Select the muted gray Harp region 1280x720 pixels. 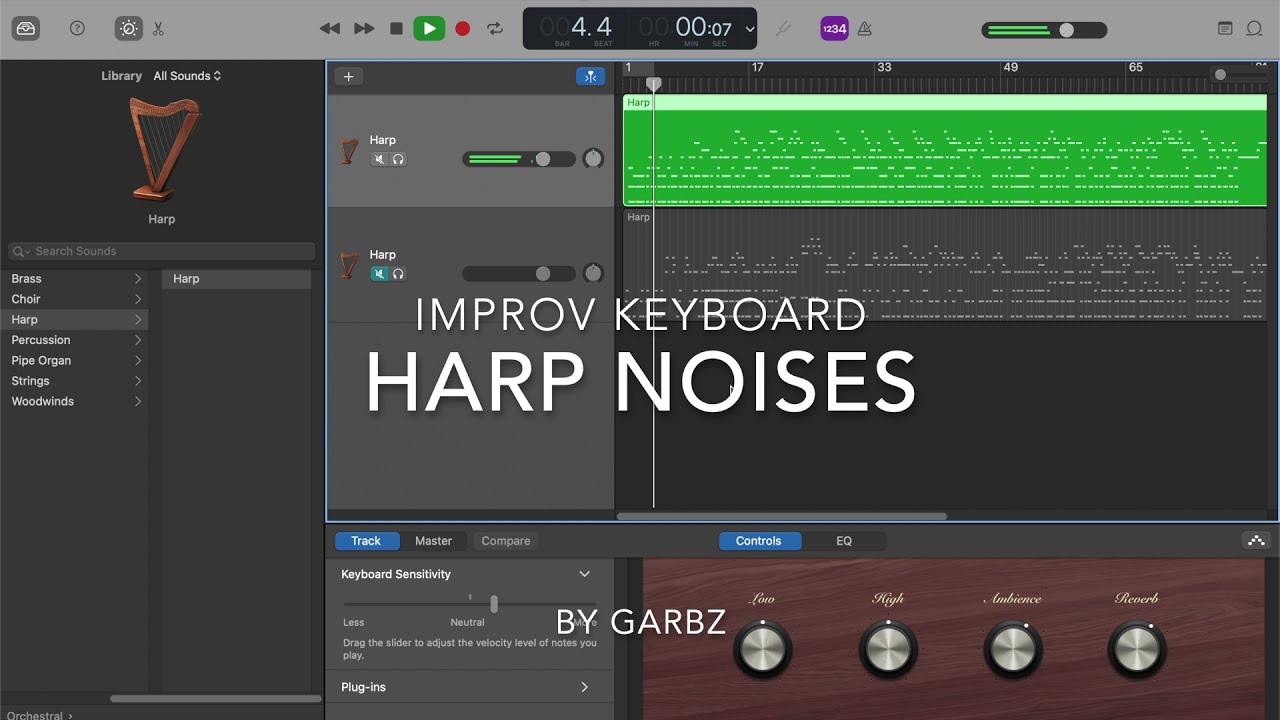(945, 265)
